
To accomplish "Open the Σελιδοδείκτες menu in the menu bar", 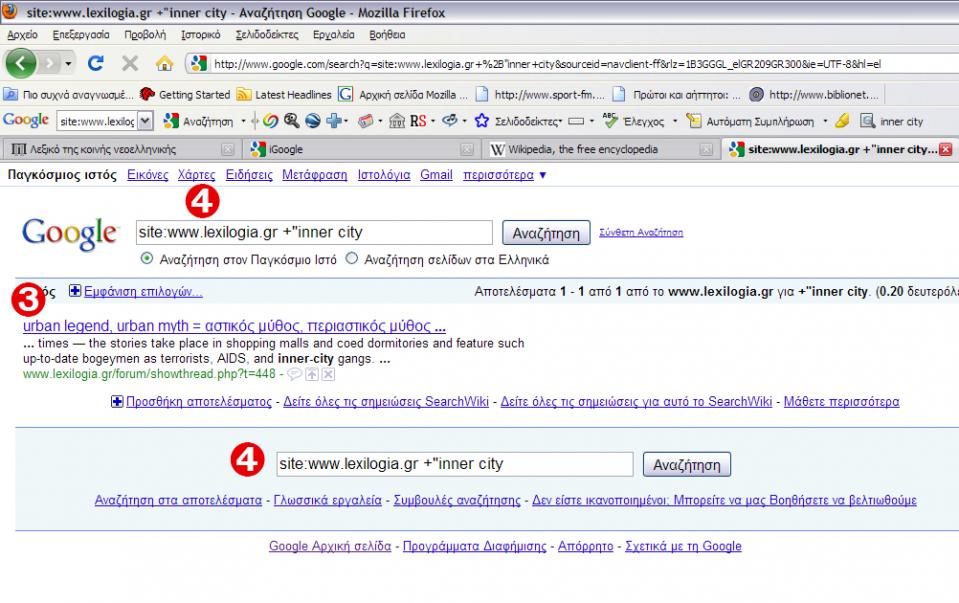I will click(267, 35).
